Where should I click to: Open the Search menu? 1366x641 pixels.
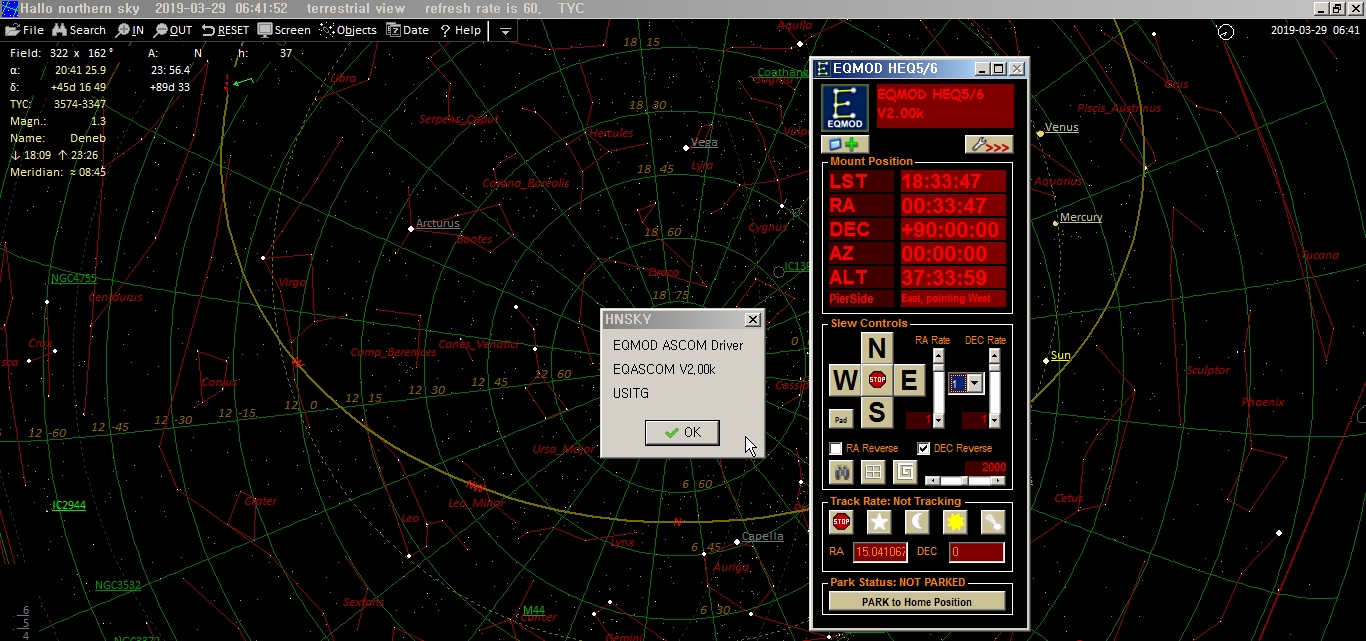click(x=79, y=30)
